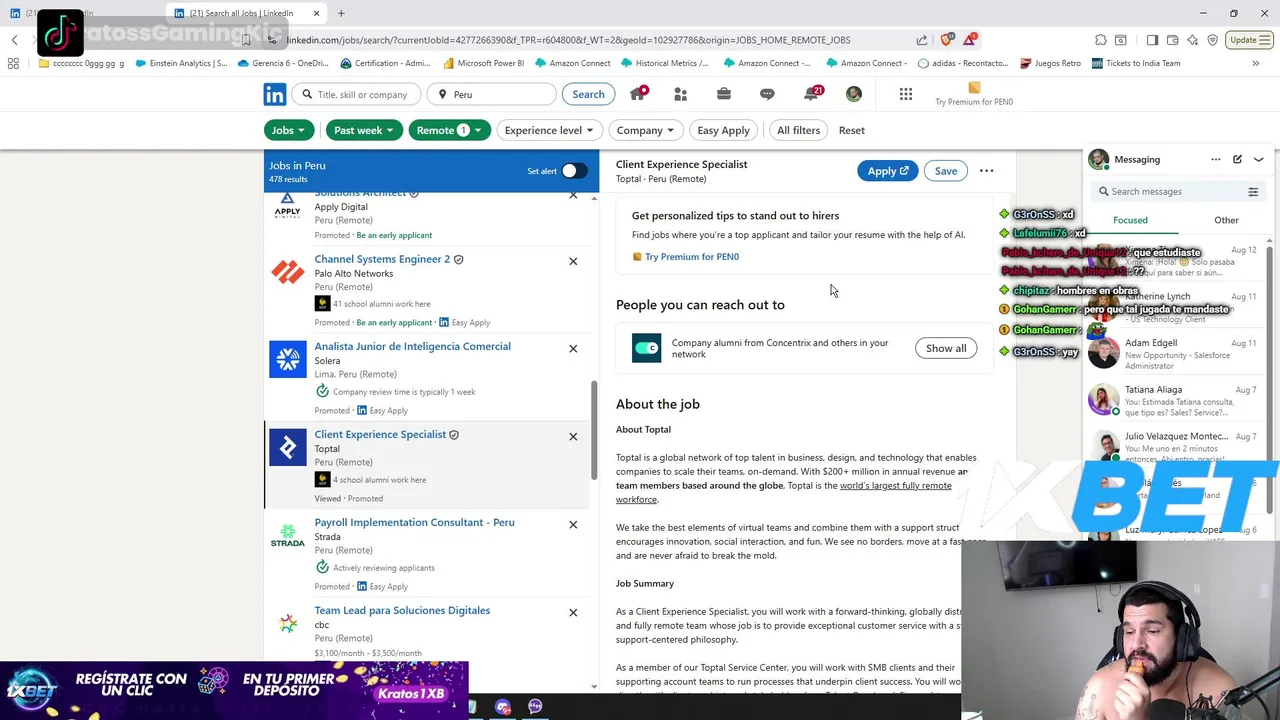
Task: Open the Brave Shields lion icon
Action: [946, 40]
